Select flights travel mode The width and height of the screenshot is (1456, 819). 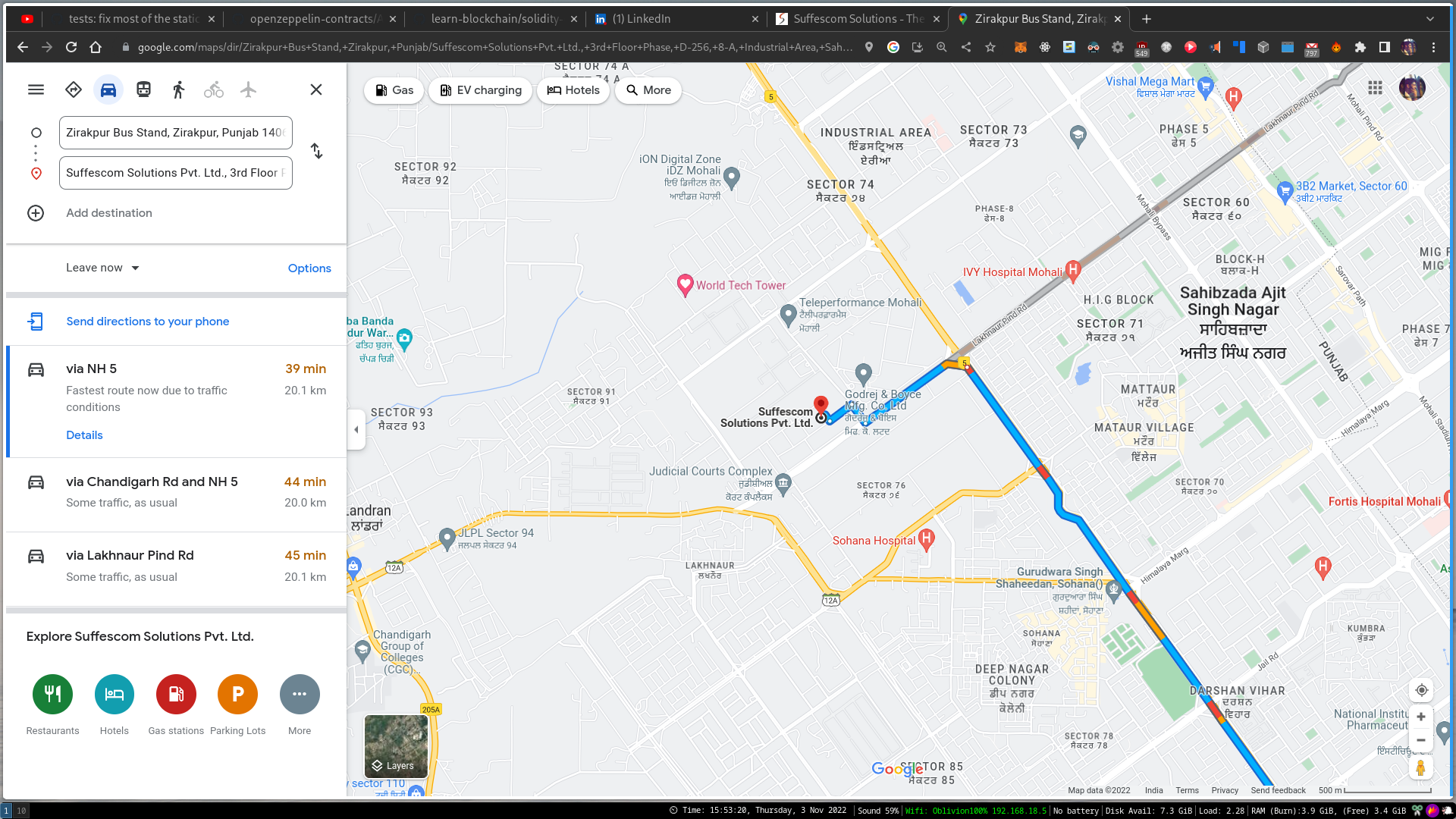click(x=248, y=89)
